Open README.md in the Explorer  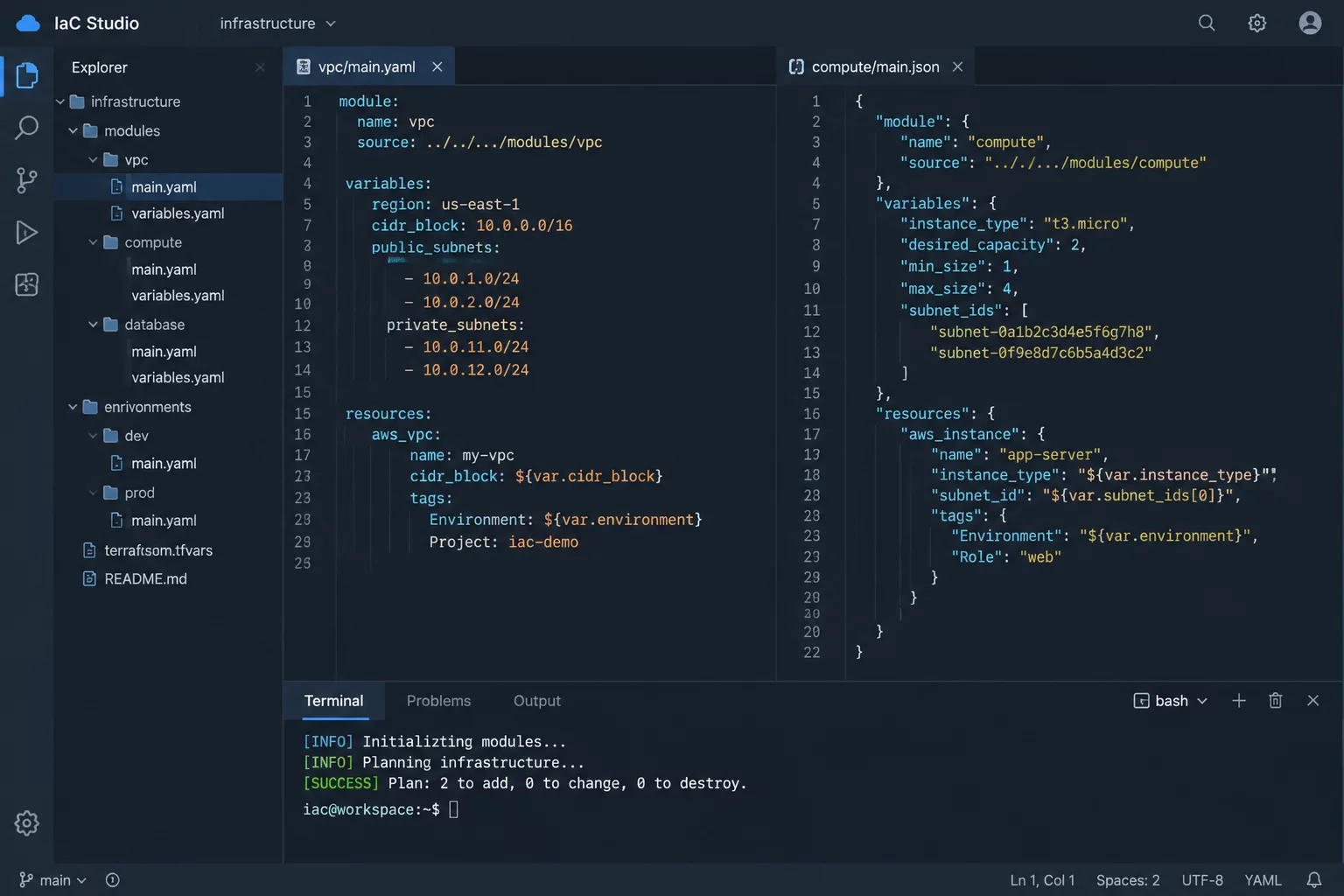tap(145, 579)
